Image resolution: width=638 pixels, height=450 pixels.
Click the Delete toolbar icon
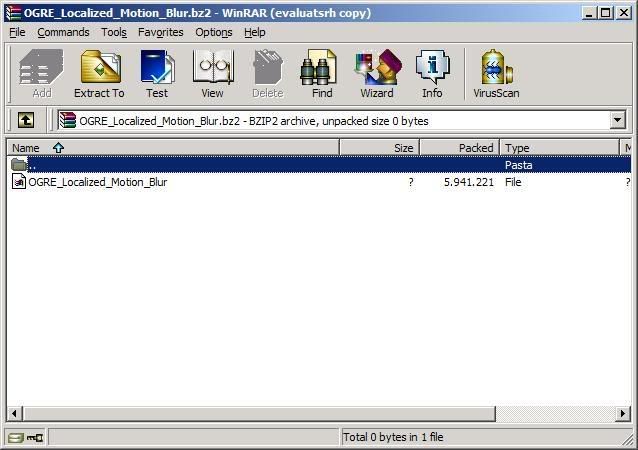point(267,73)
